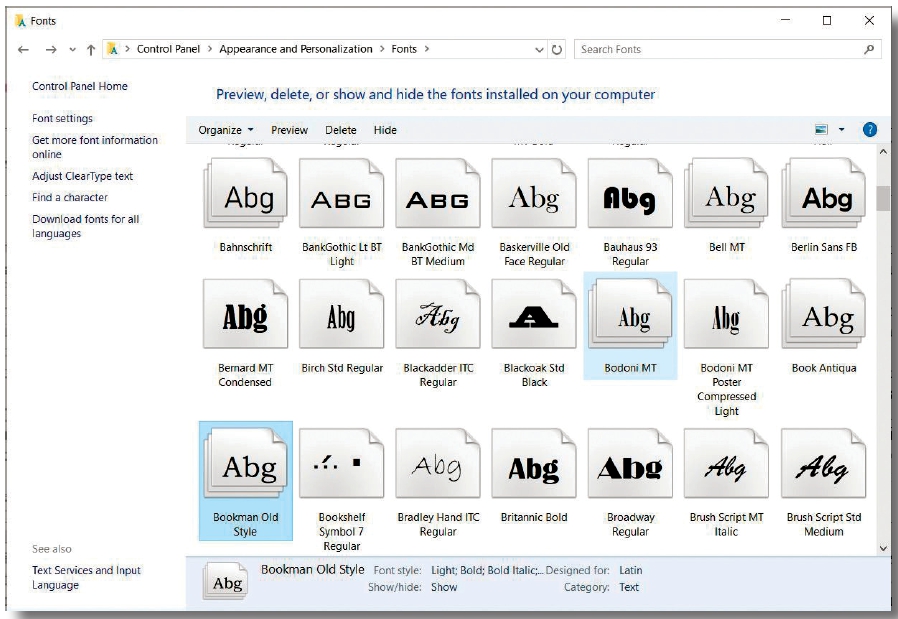Expand the address bar history dropdown
Screen dimensions: 898x619
(x=539, y=50)
